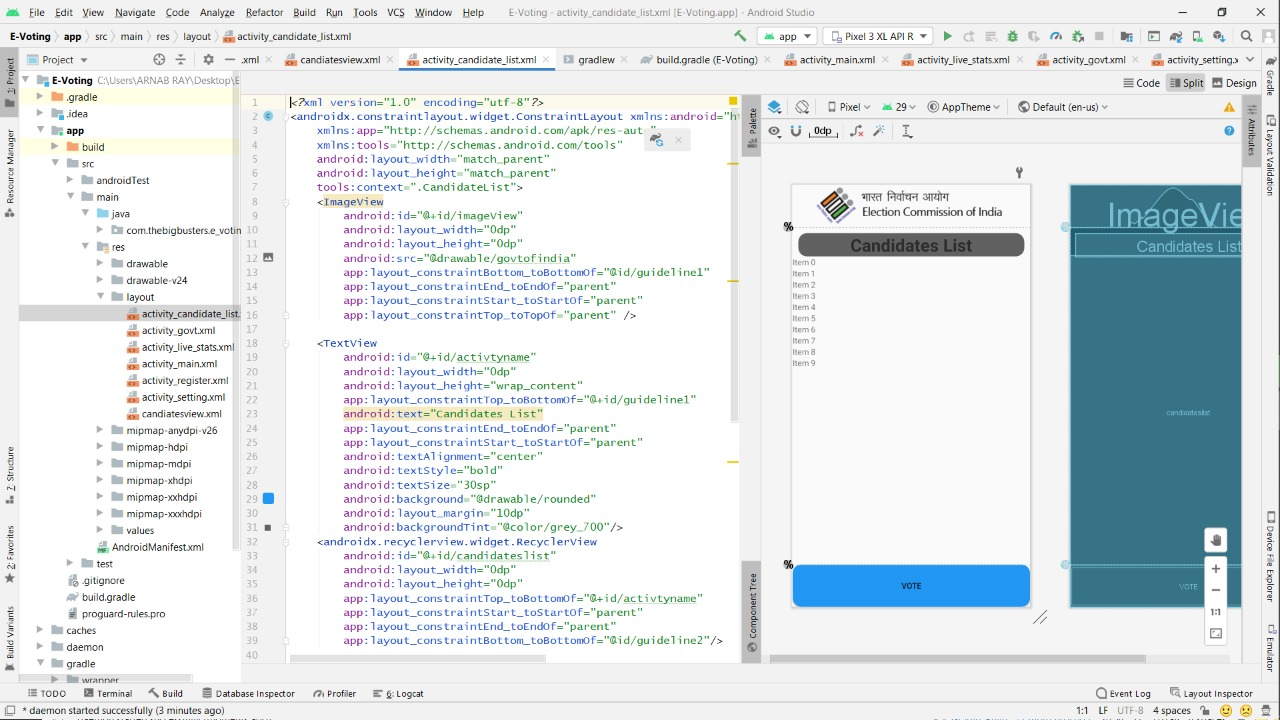This screenshot has height=720, width=1280.
Task: Toggle Autoconnect magnet in design toolbar
Action: [x=796, y=131]
